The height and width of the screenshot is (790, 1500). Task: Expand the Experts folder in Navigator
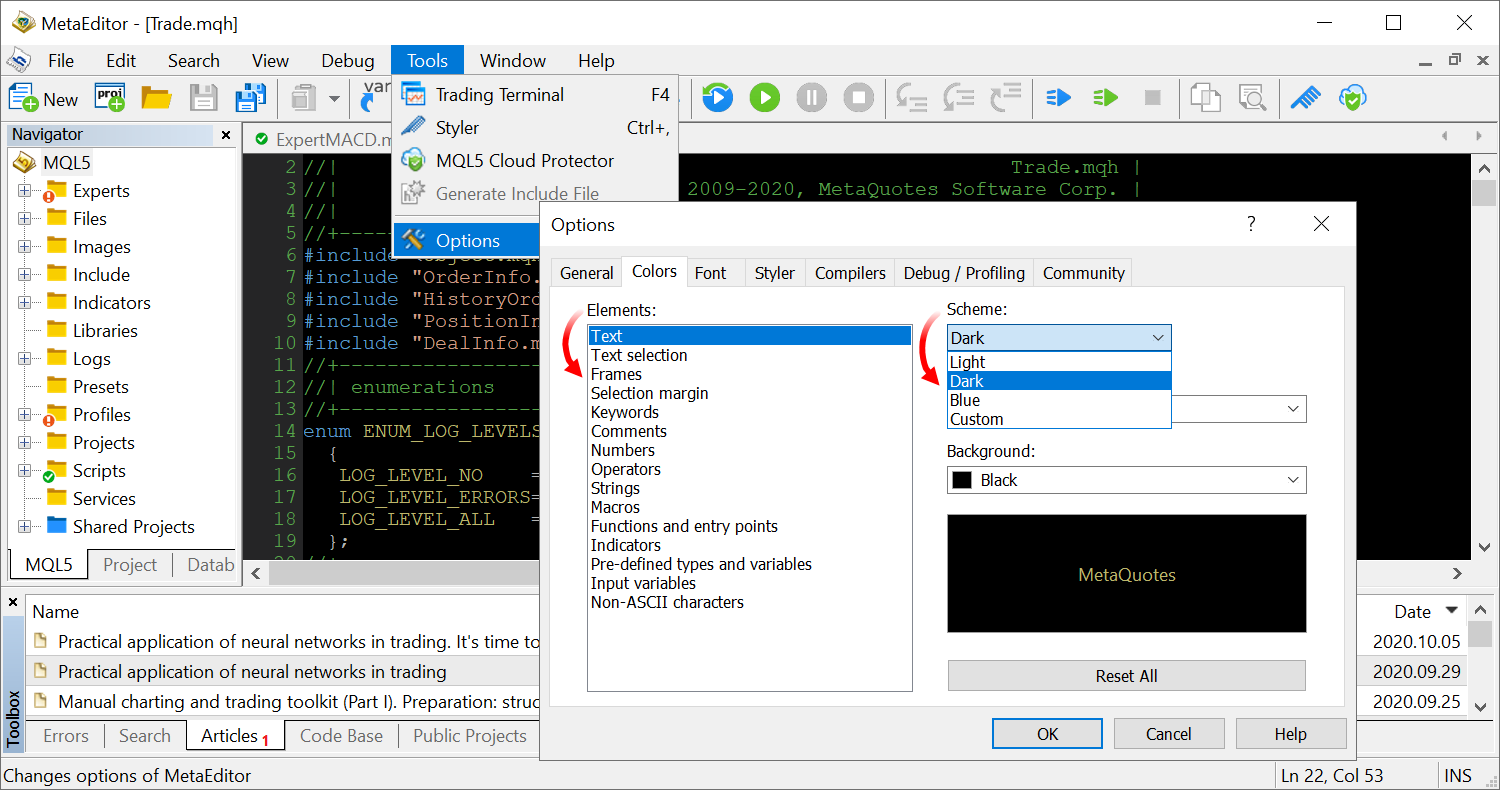coord(24,191)
